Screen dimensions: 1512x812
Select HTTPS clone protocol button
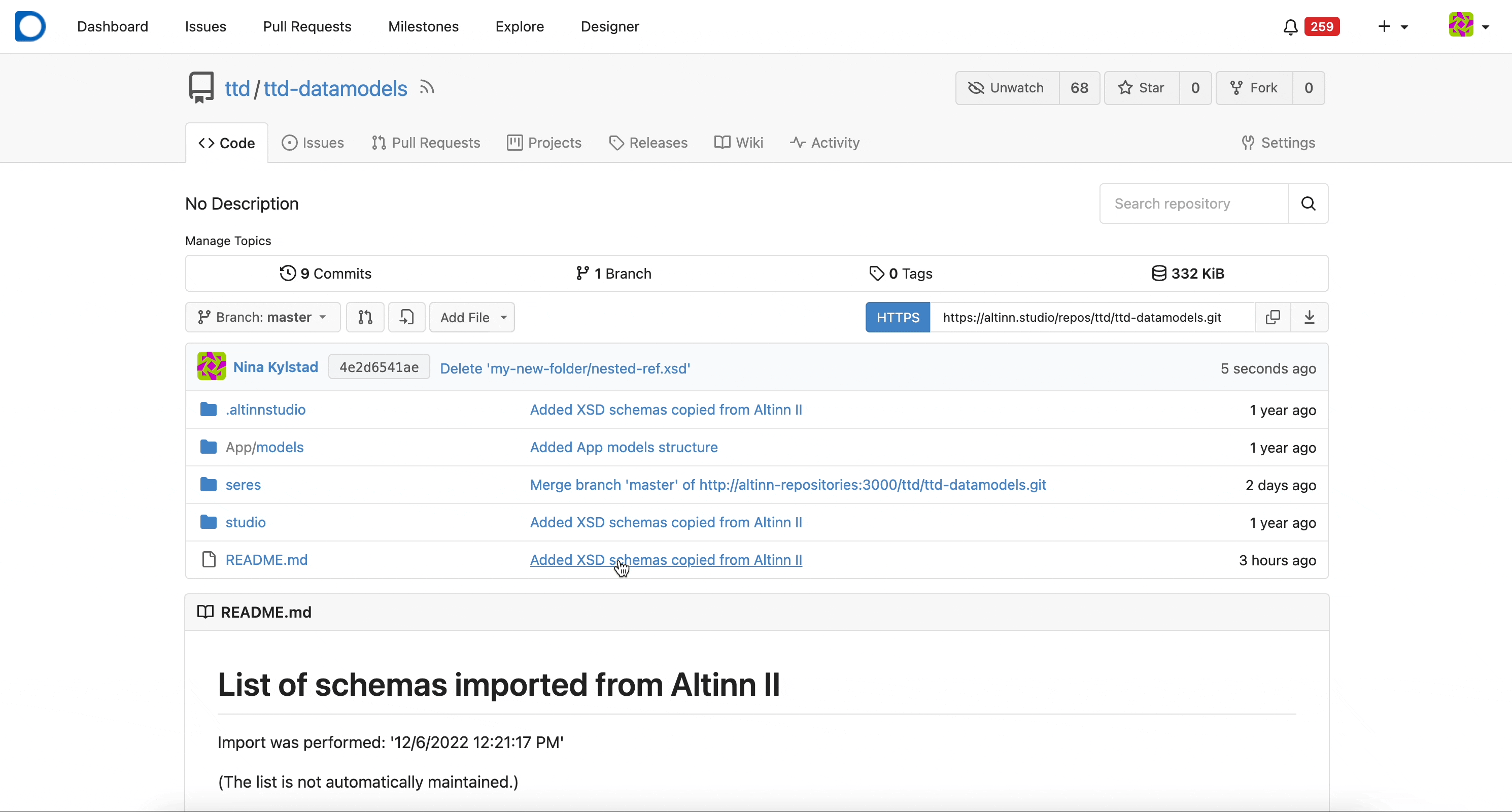[x=898, y=318]
